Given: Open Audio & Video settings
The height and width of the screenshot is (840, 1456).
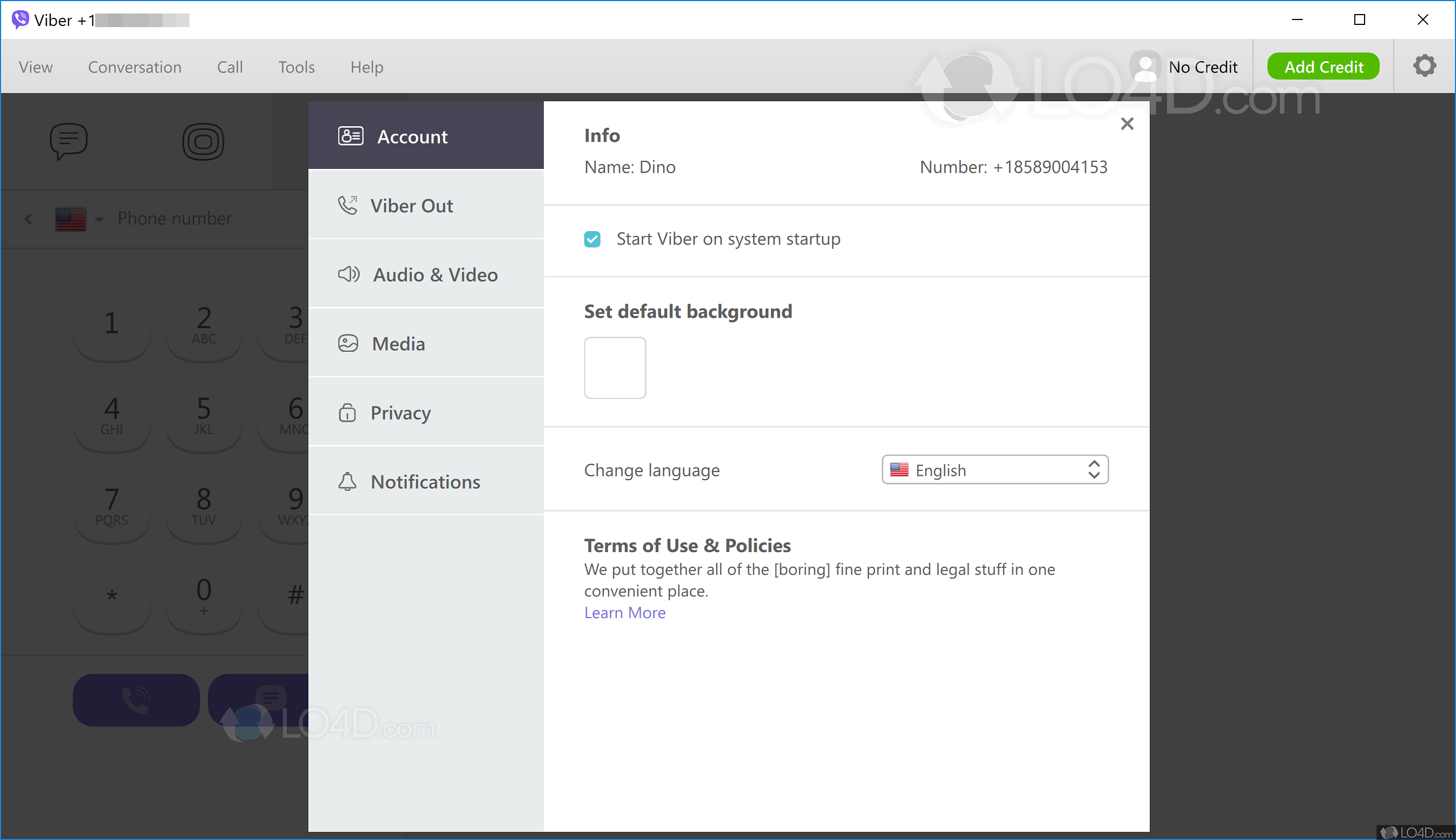Looking at the screenshot, I should (x=435, y=274).
